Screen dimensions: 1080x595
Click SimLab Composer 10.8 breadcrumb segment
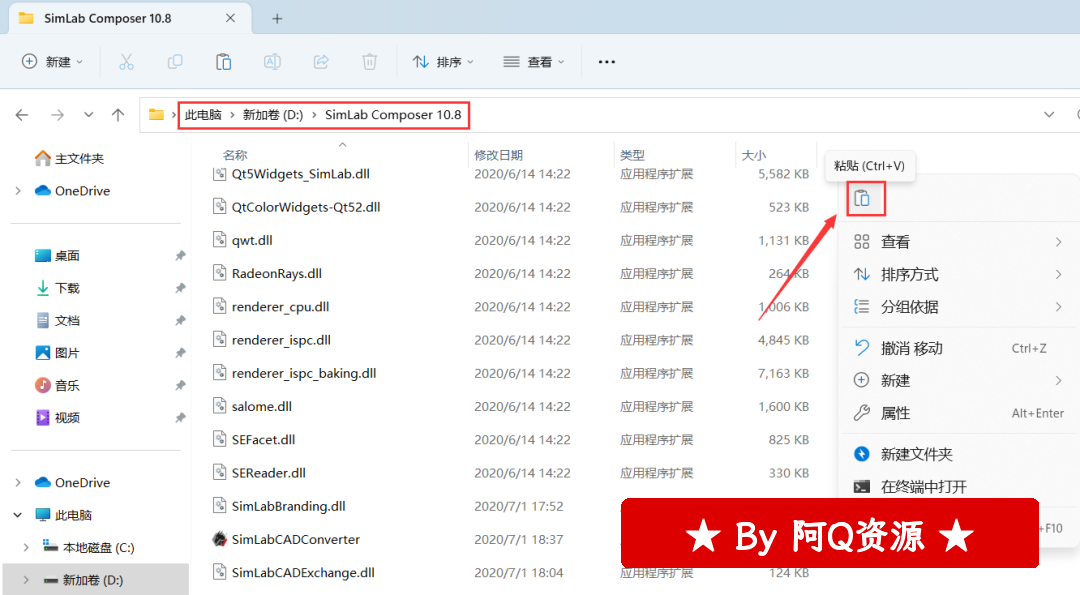(x=393, y=115)
